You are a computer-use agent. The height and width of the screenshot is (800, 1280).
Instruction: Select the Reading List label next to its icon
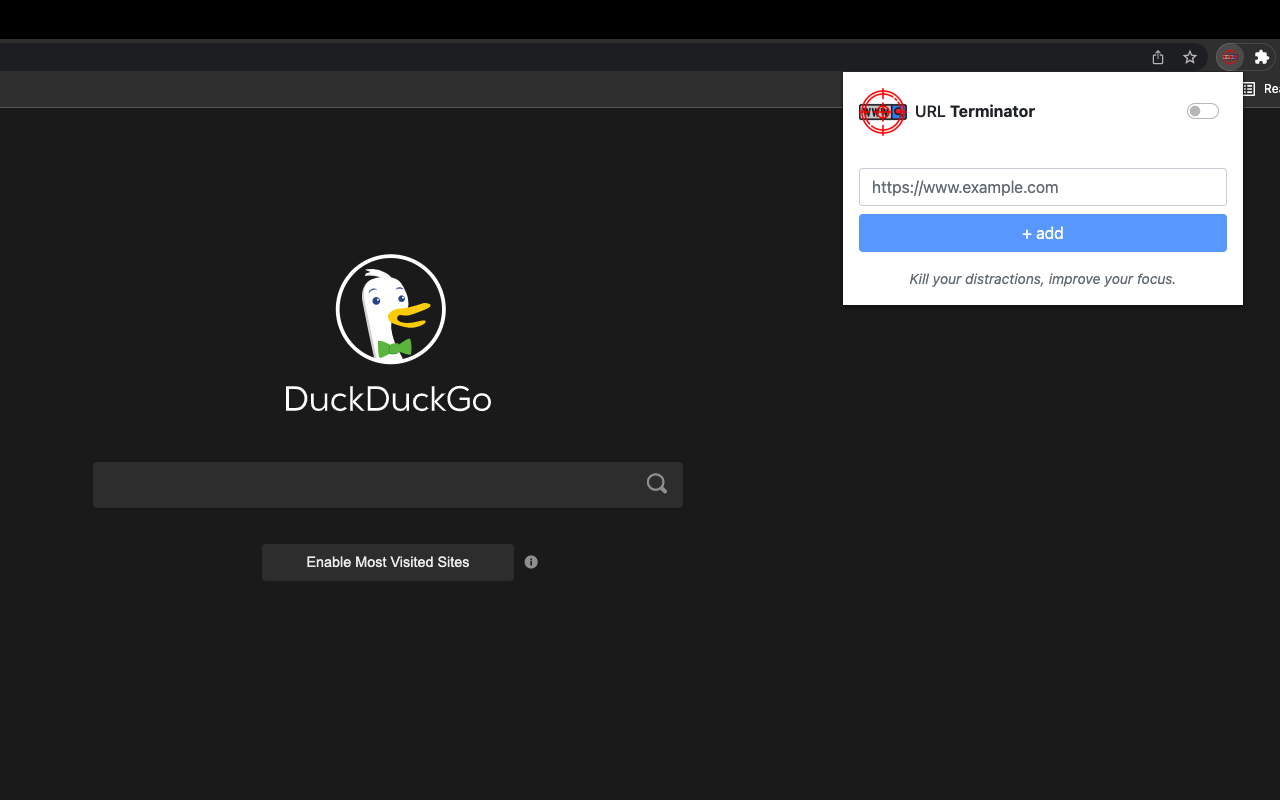tap(1270, 88)
